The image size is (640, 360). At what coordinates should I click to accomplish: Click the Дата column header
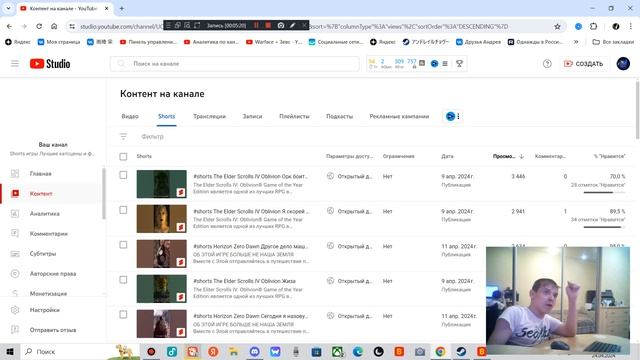pos(447,156)
